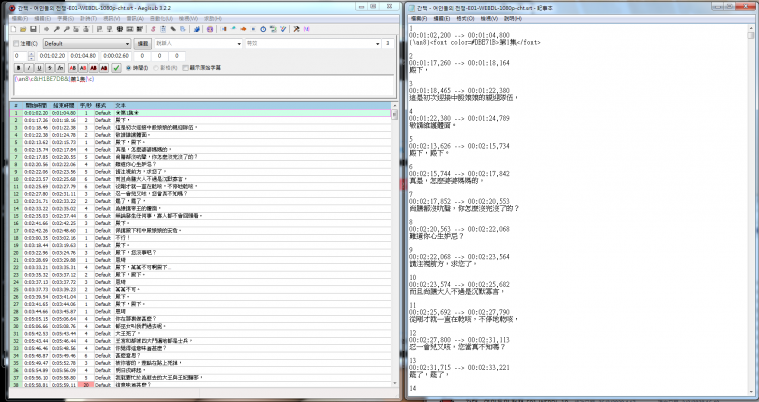Image resolution: width=759 pixels, height=402 pixels.
Task: Open Aegisub 音訊(A) audio menu
Action: 135,18
